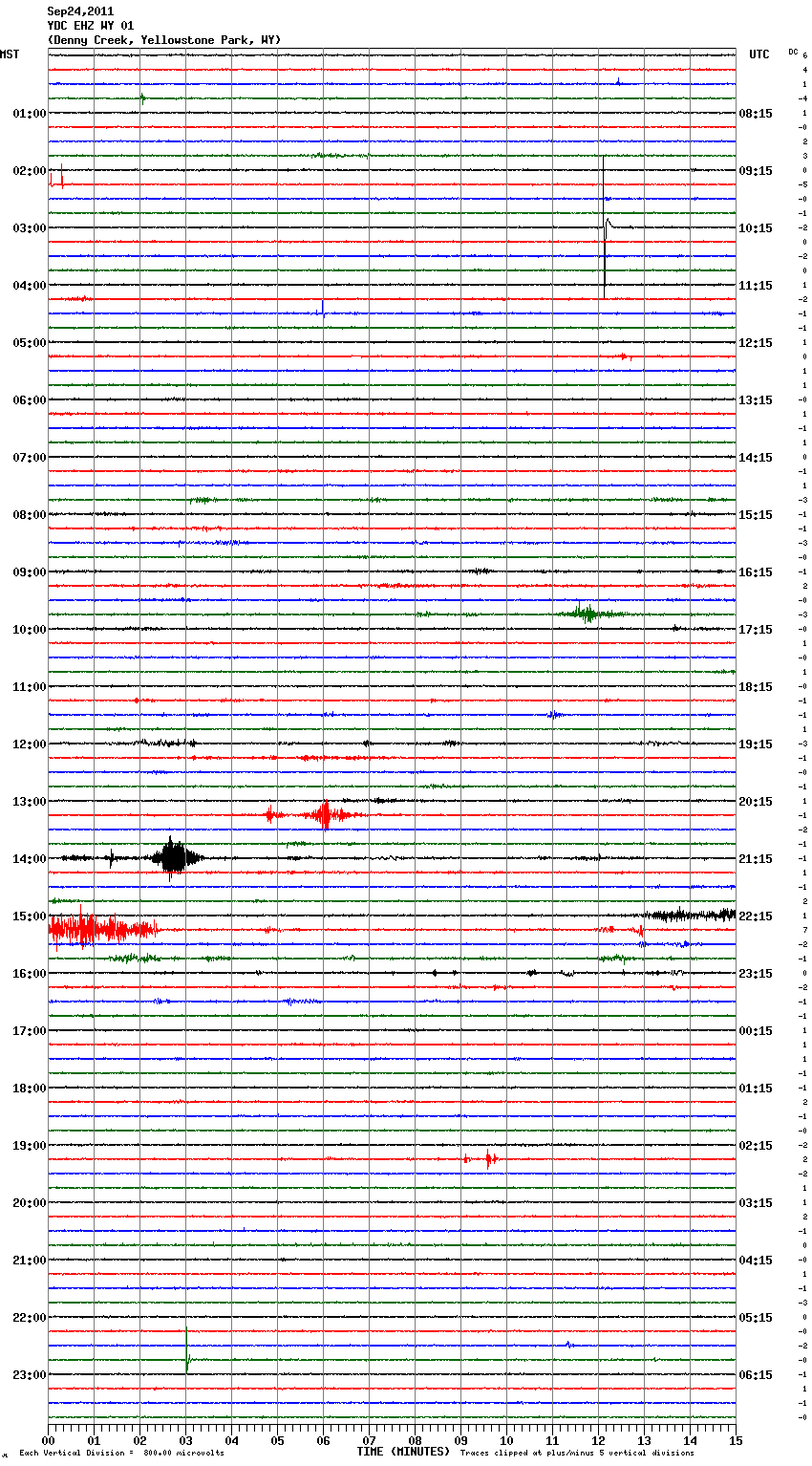Click the tall black spike near the 03:00 trace
This screenshot has width=812, height=1466.
604,227
